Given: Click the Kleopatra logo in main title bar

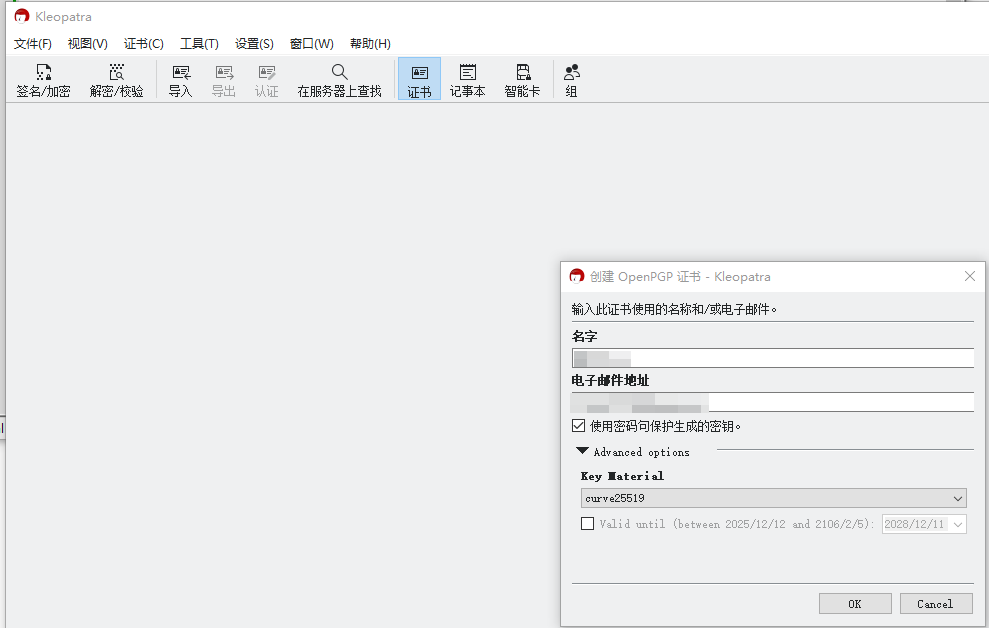Looking at the screenshot, I should click(x=21, y=16).
